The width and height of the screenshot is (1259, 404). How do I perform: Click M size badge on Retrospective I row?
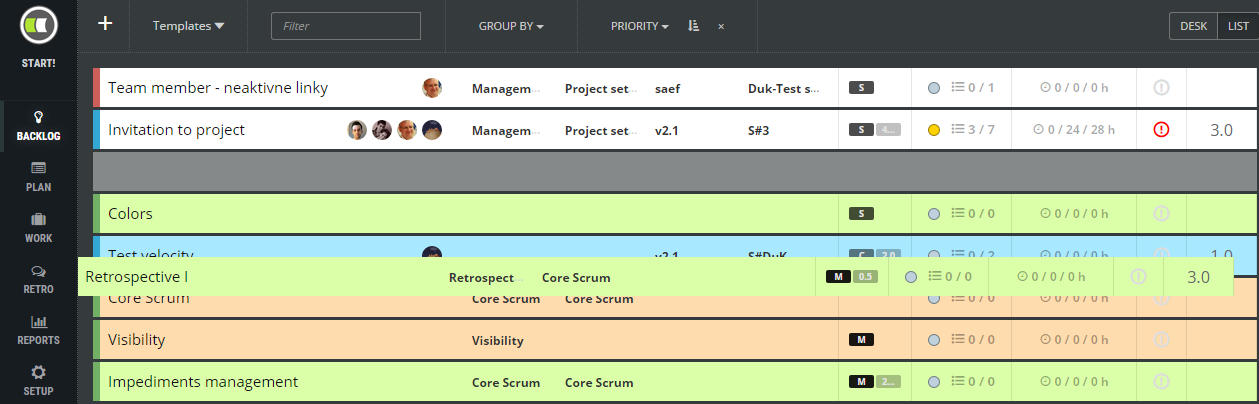click(838, 277)
